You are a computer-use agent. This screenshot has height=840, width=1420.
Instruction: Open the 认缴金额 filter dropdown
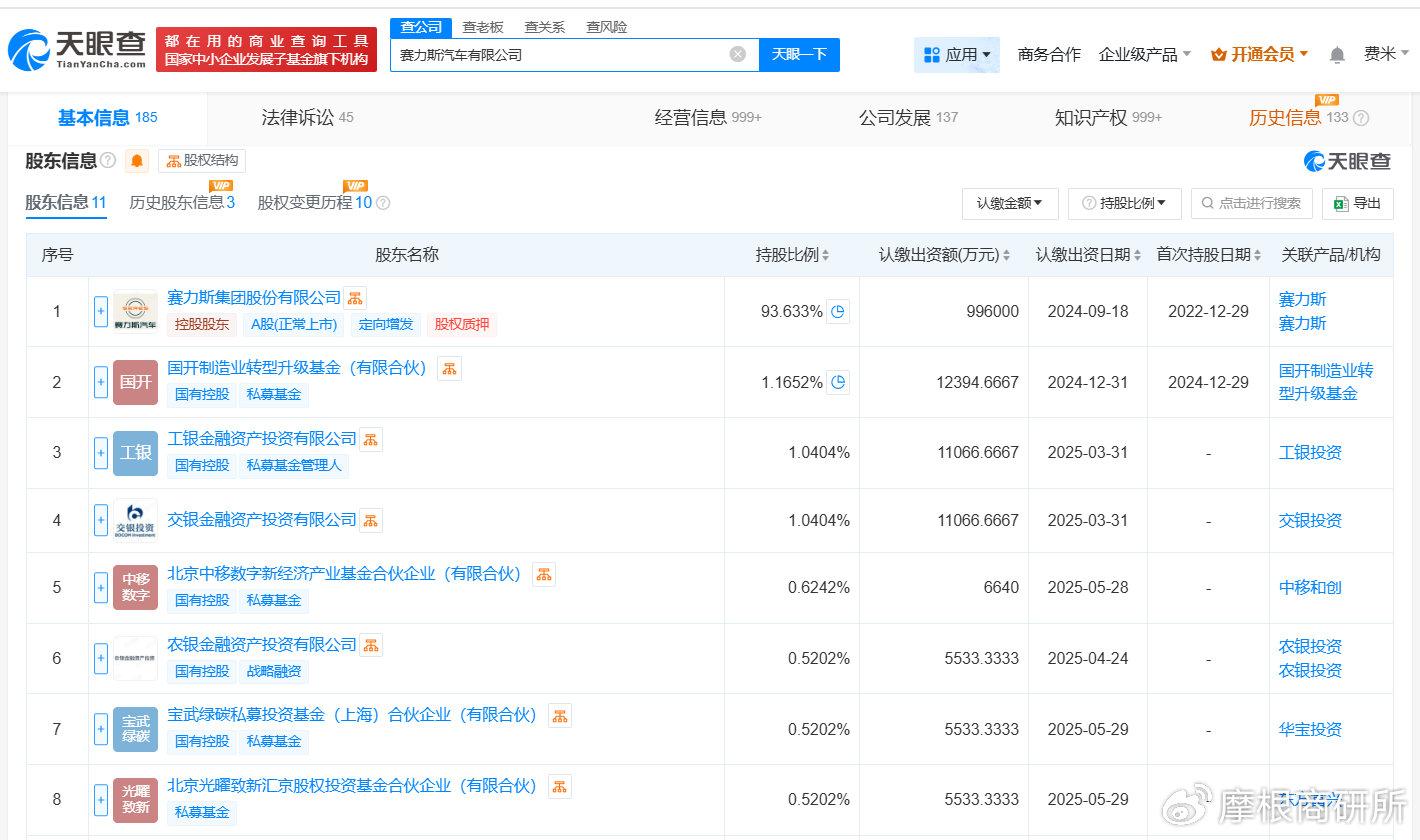pos(1010,203)
